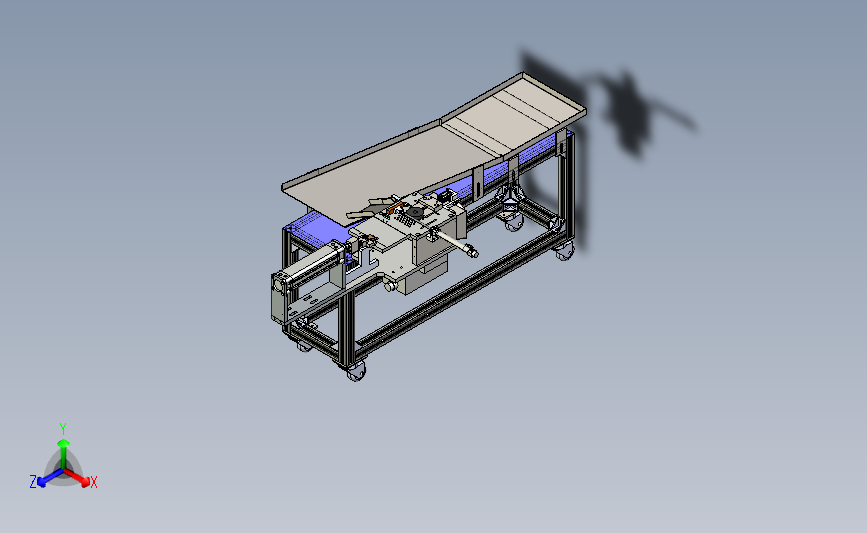867x533 pixels.
Task: Select the black disc on the central mechanism
Action: [x=415, y=212]
